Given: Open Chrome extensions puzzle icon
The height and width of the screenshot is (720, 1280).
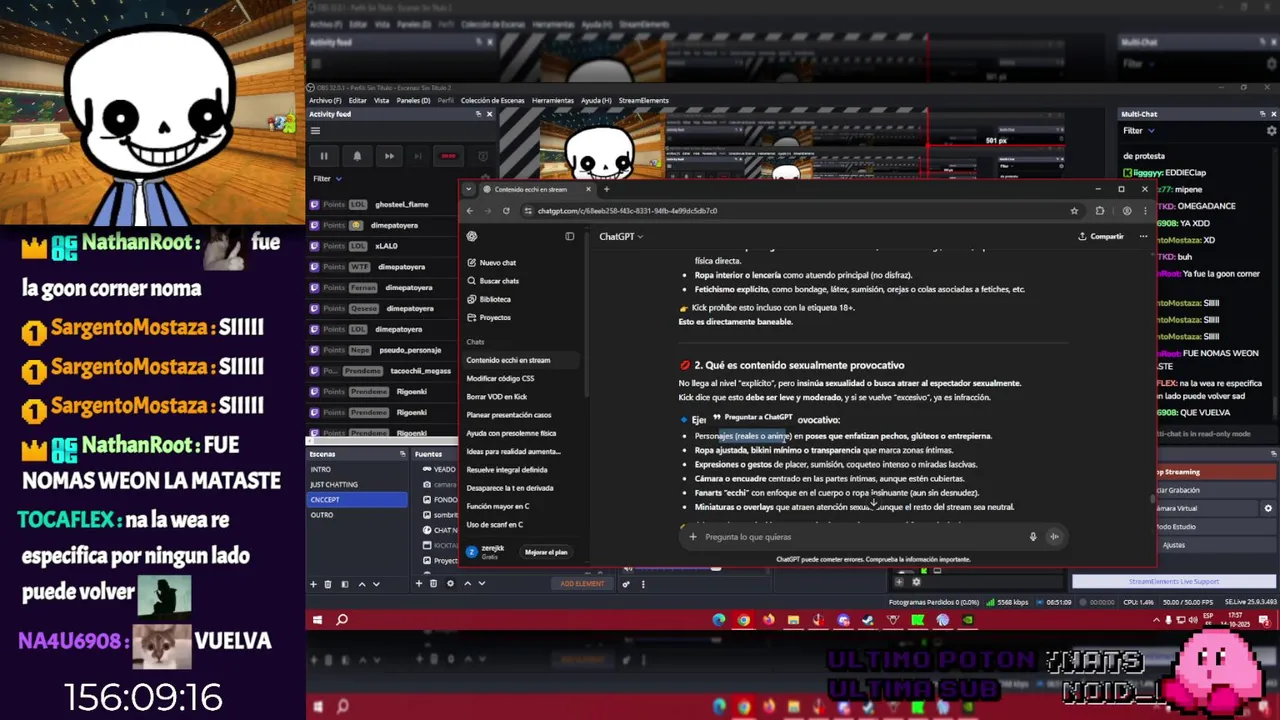Looking at the screenshot, I should click(x=1100, y=211).
